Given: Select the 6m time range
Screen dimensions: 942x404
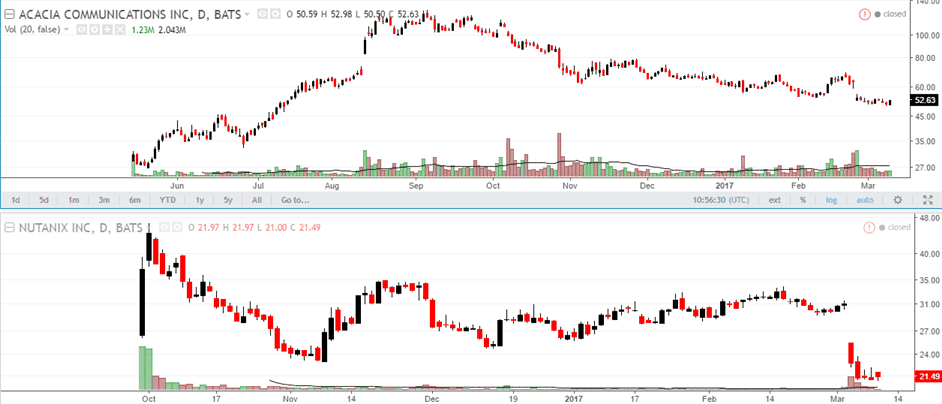Looking at the screenshot, I should point(135,200).
